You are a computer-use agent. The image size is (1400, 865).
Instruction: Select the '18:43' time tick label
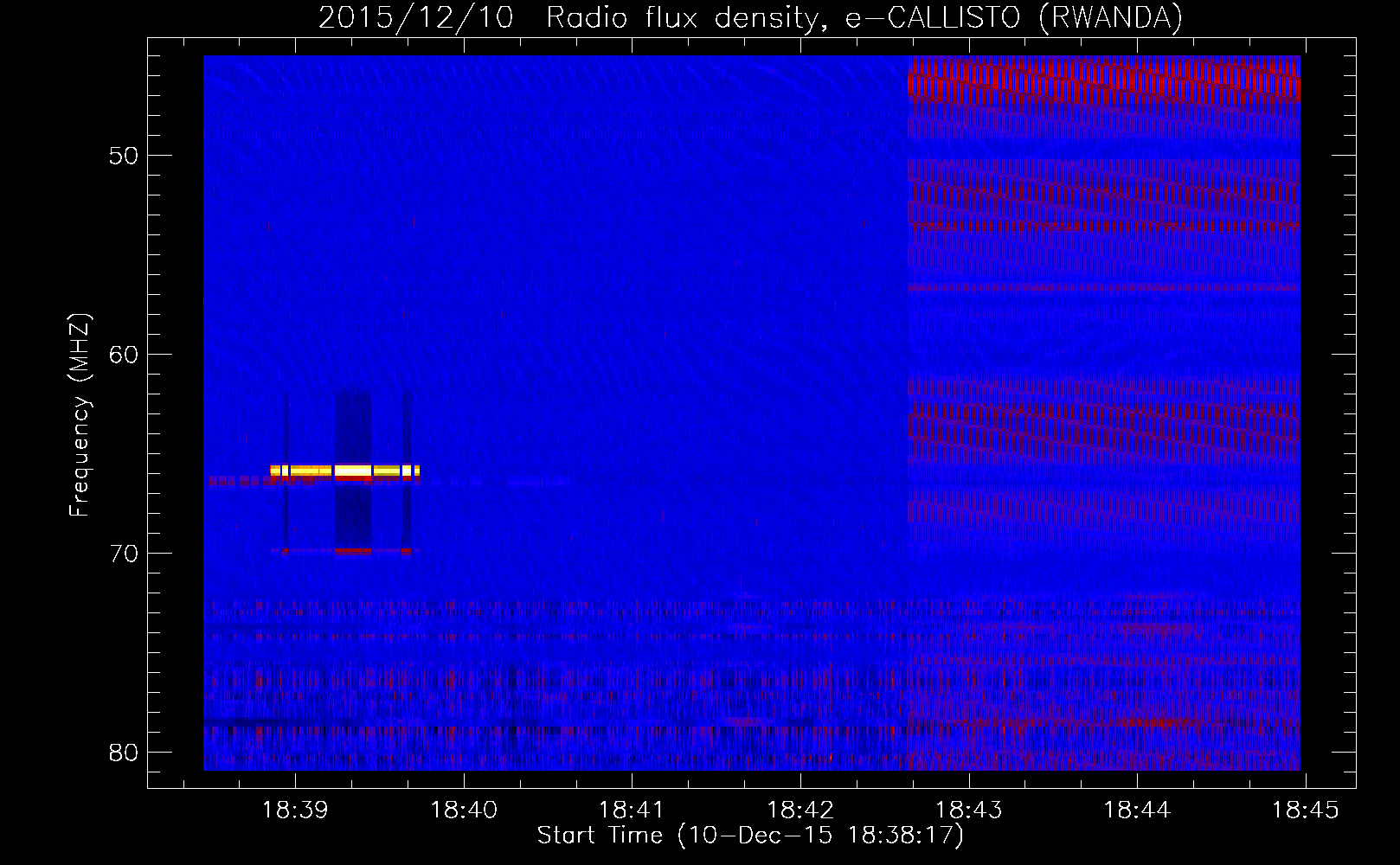pyautogui.click(x=969, y=811)
